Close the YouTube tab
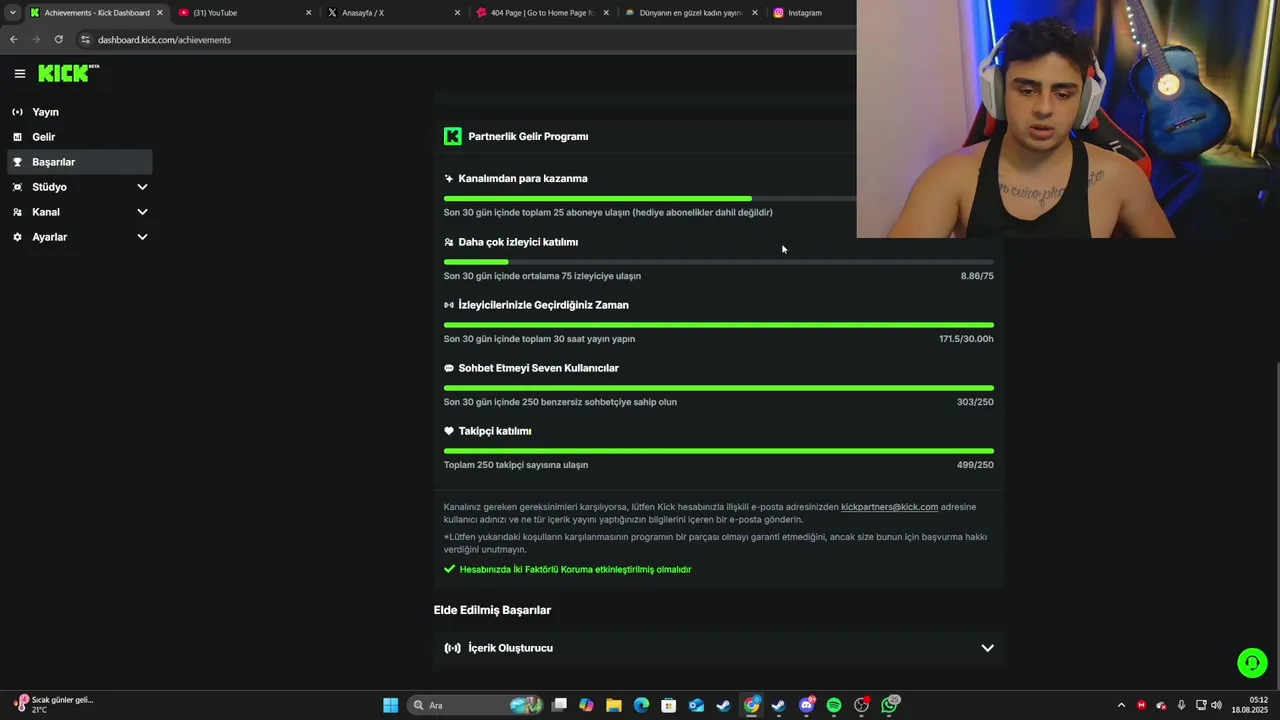The width and height of the screenshot is (1280, 720). 308,13
